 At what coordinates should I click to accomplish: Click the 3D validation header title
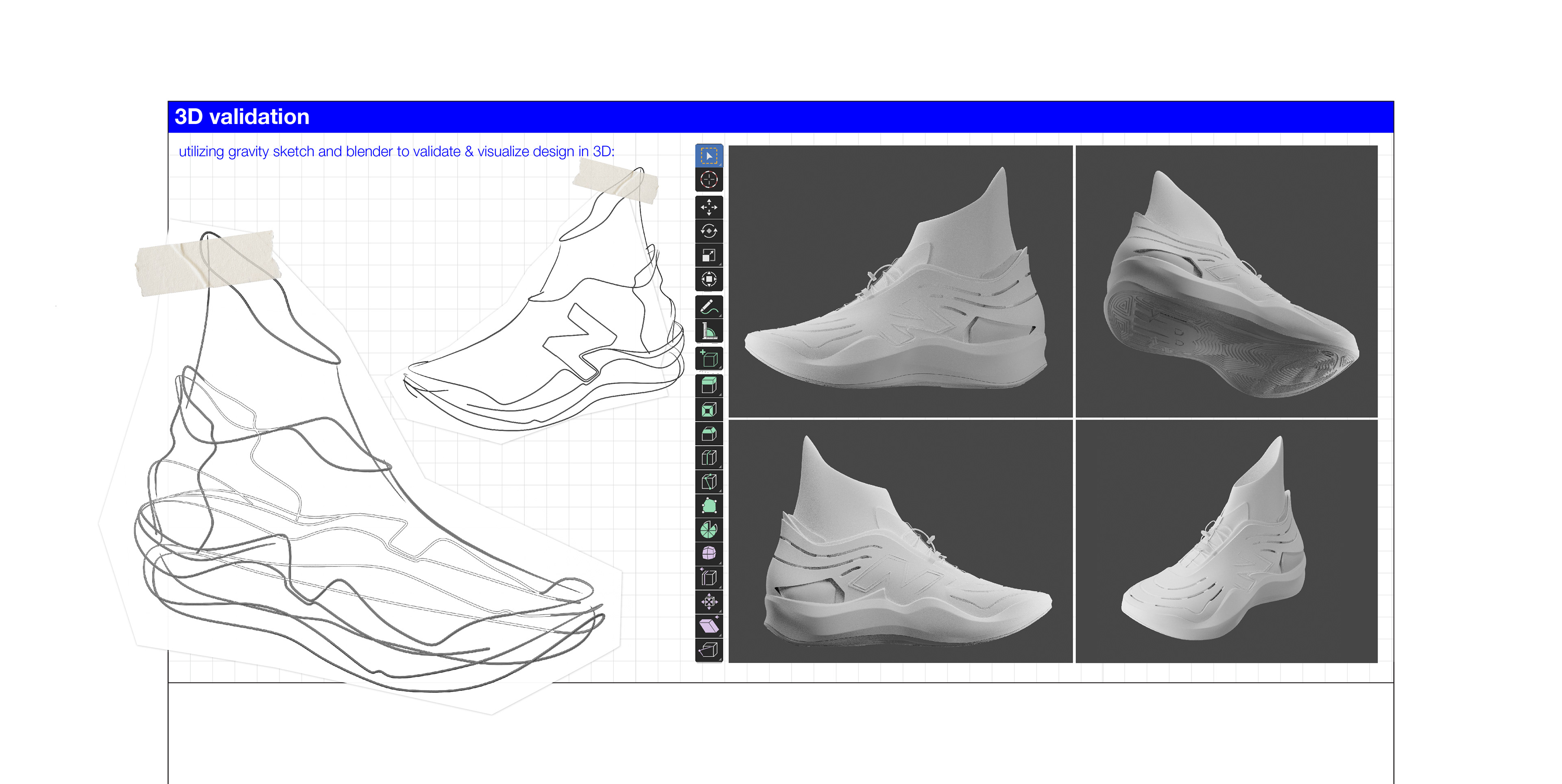242,116
